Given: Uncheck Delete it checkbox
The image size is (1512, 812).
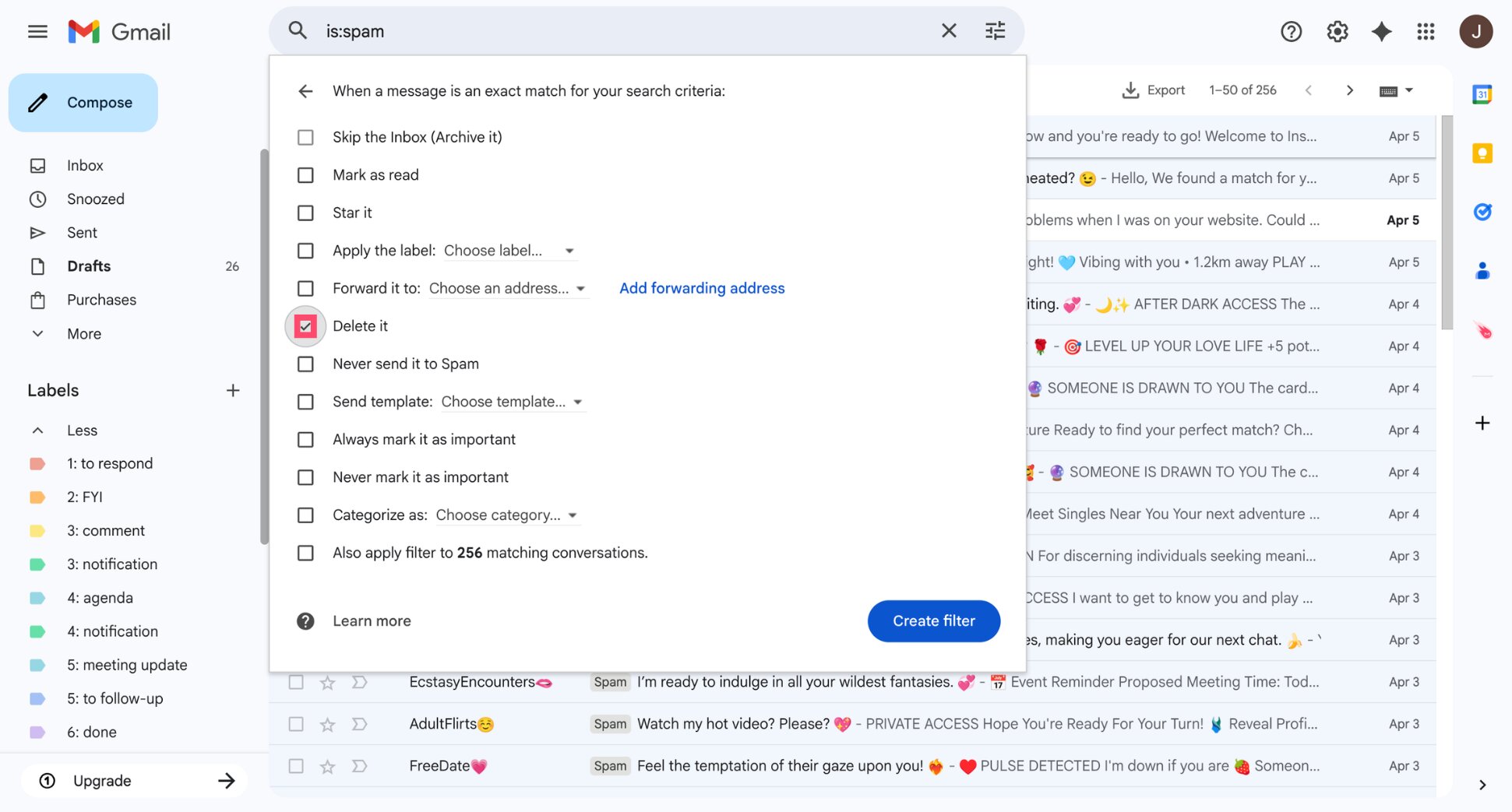Looking at the screenshot, I should (305, 326).
